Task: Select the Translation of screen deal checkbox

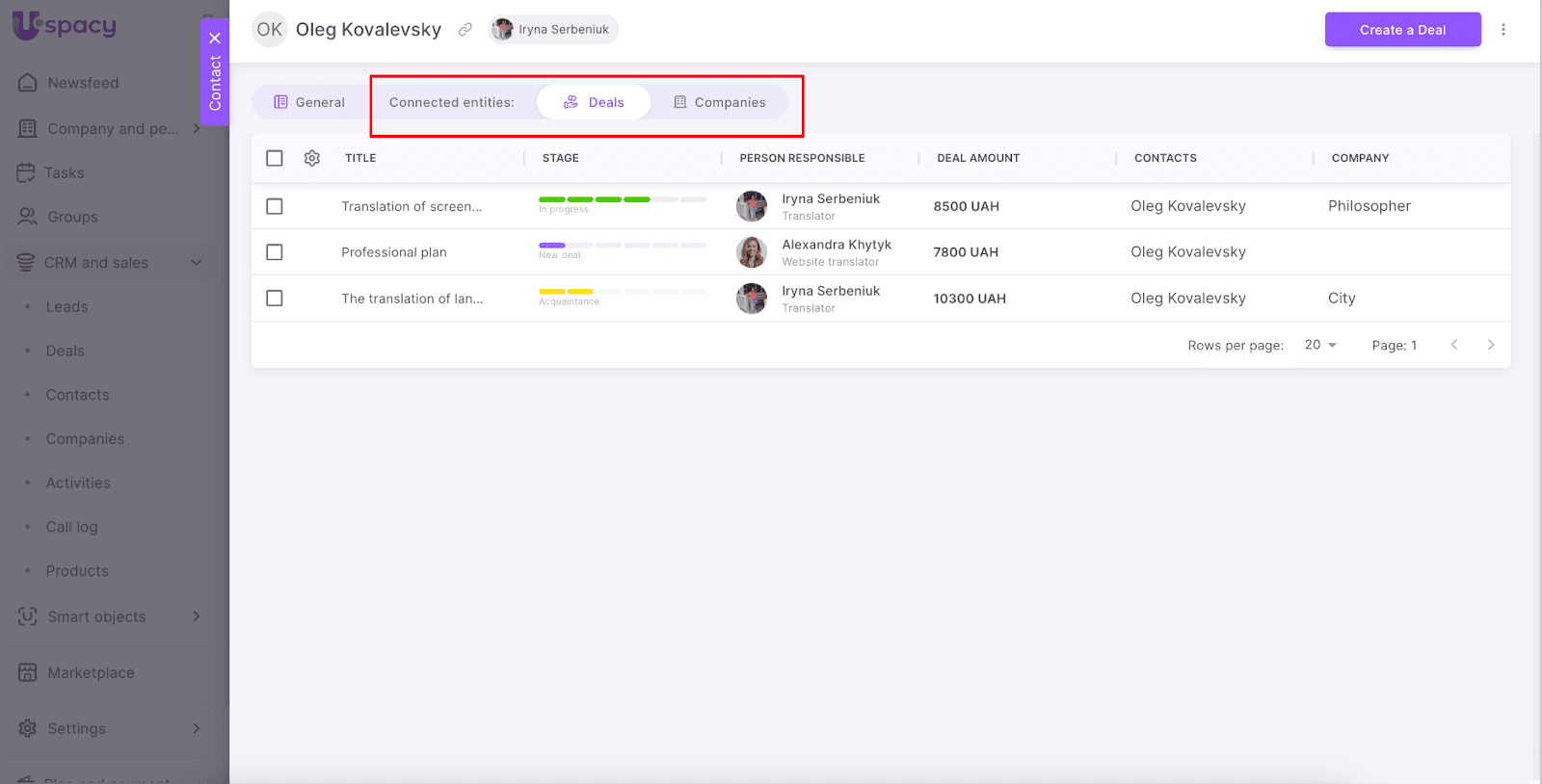Action: point(275,206)
